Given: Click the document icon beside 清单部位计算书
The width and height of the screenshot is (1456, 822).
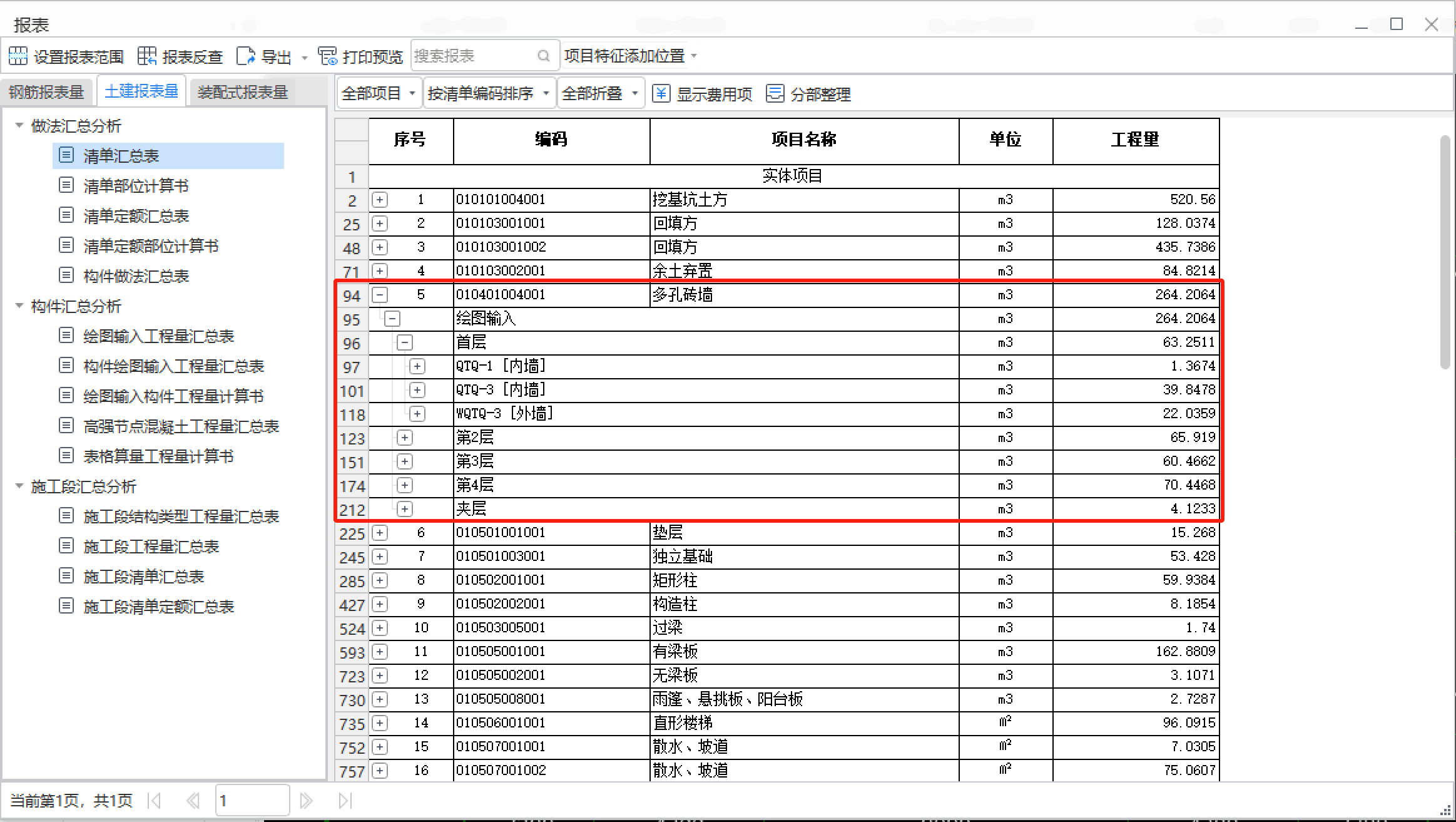Looking at the screenshot, I should coord(66,185).
